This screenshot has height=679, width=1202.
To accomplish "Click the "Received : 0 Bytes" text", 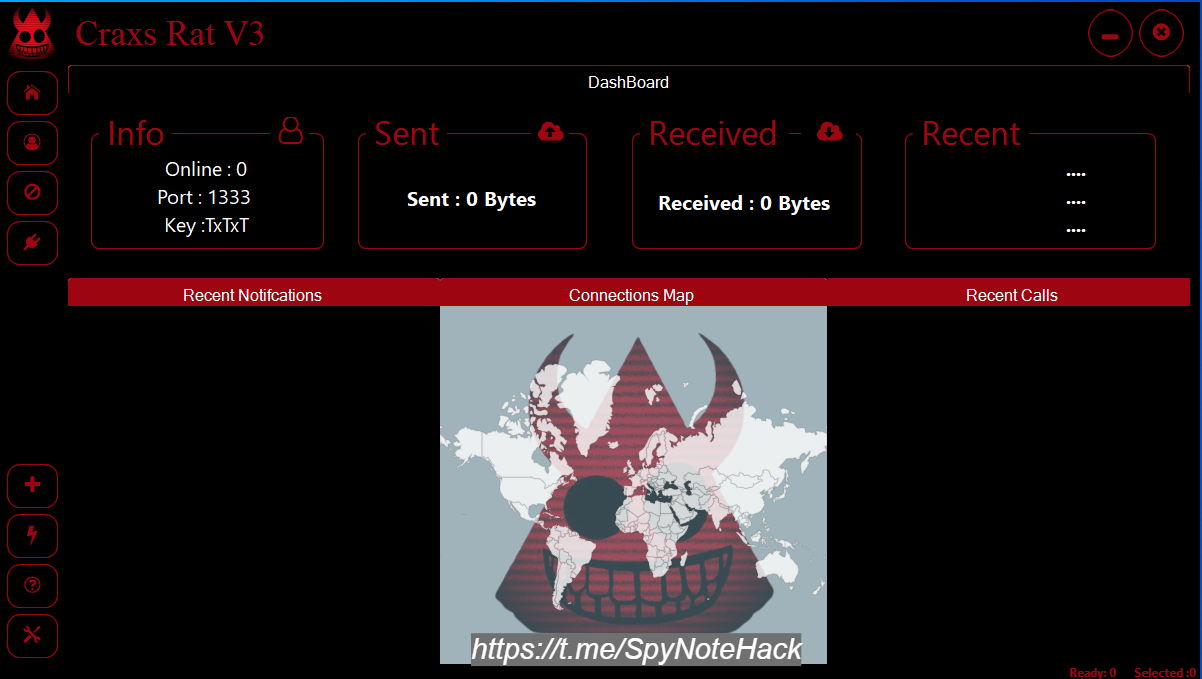I will pyautogui.click(x=744, y=203).
